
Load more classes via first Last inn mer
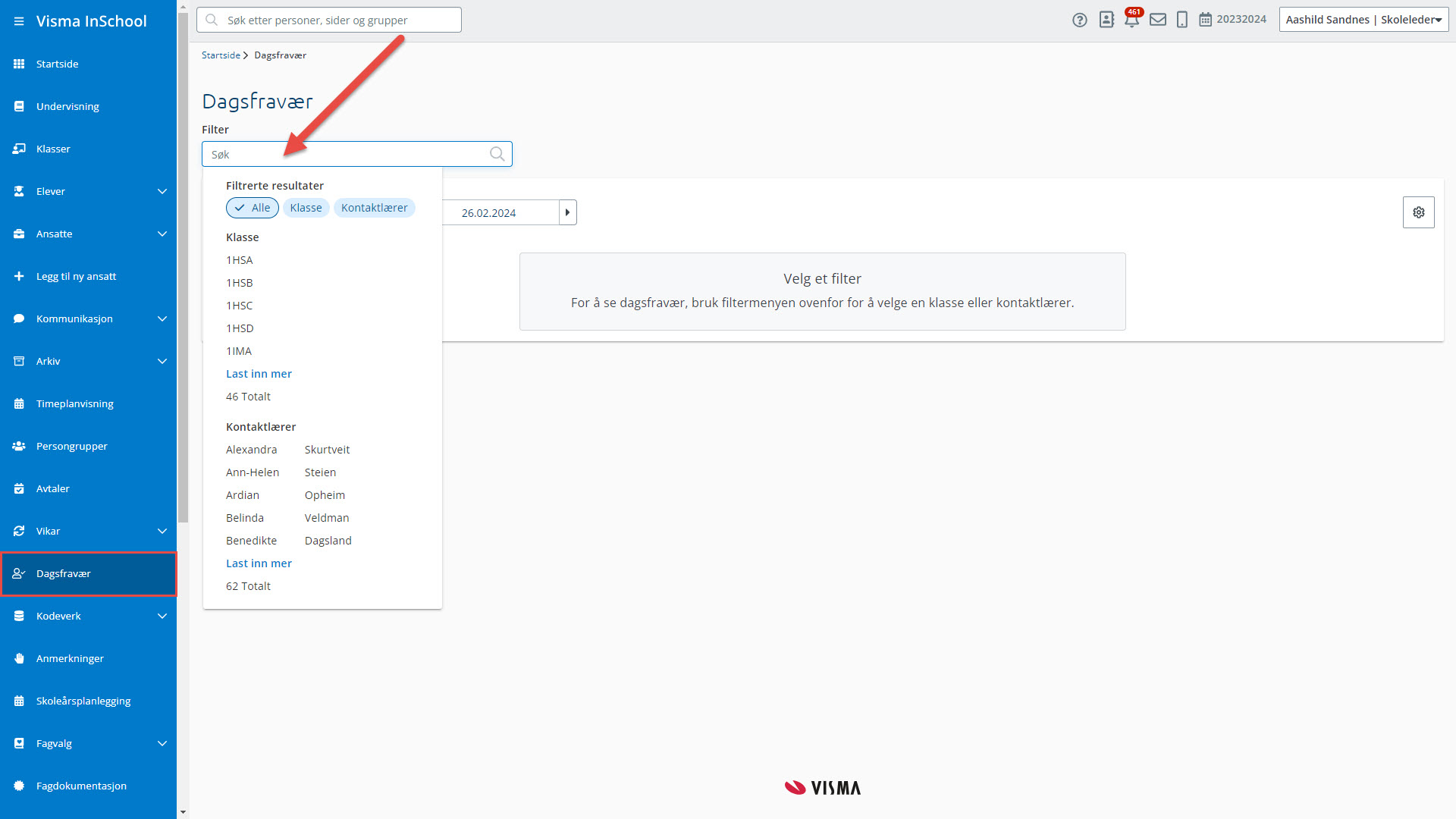pos(259,374)
